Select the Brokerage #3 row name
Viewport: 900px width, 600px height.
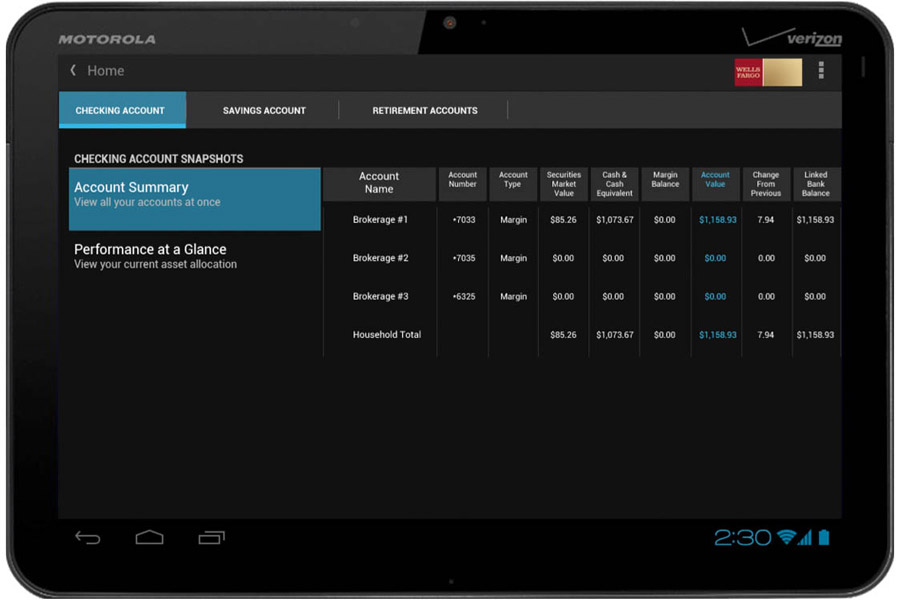click(380, 297)
